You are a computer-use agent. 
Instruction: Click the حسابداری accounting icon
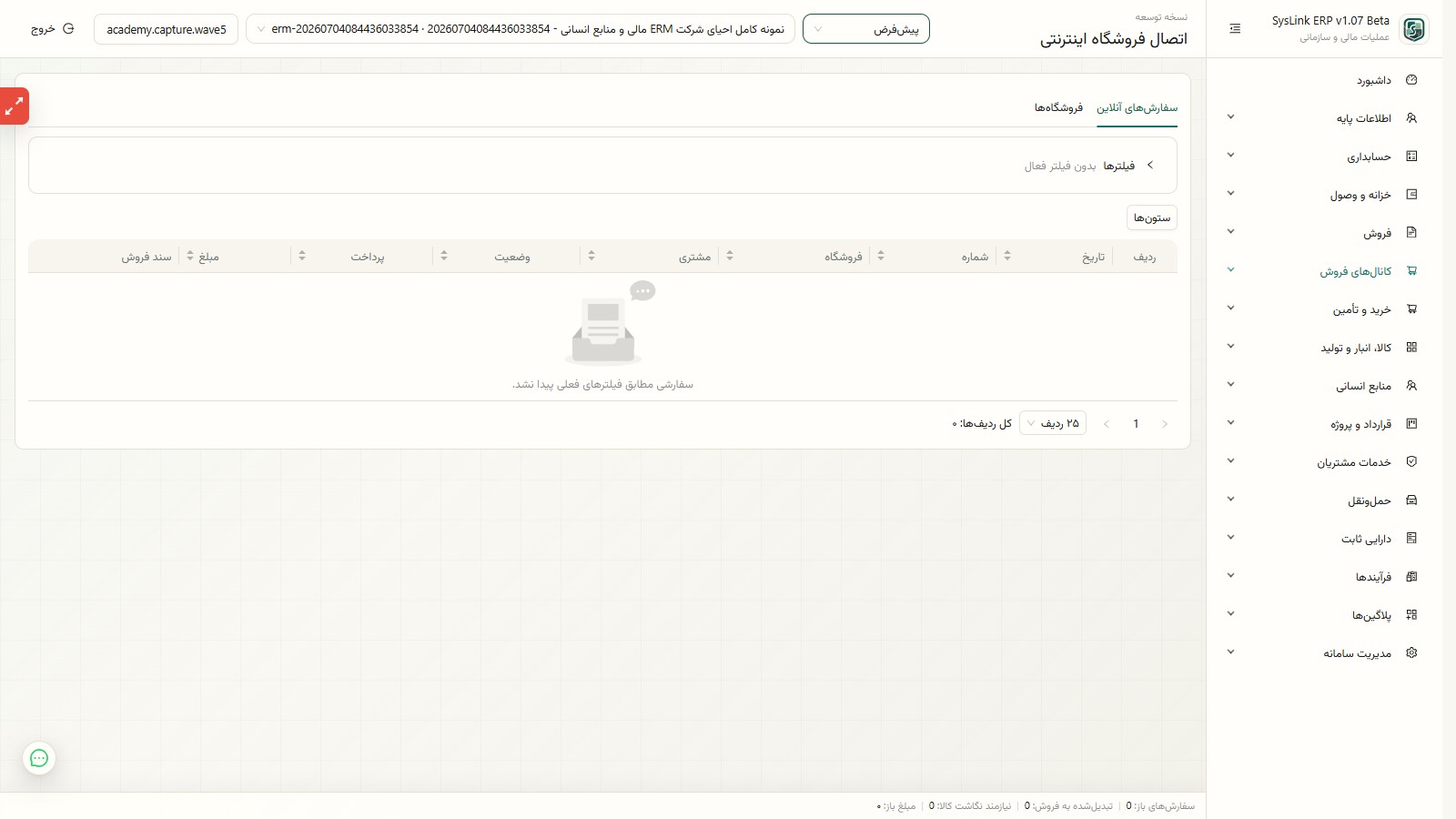[x=1411, y=157]
